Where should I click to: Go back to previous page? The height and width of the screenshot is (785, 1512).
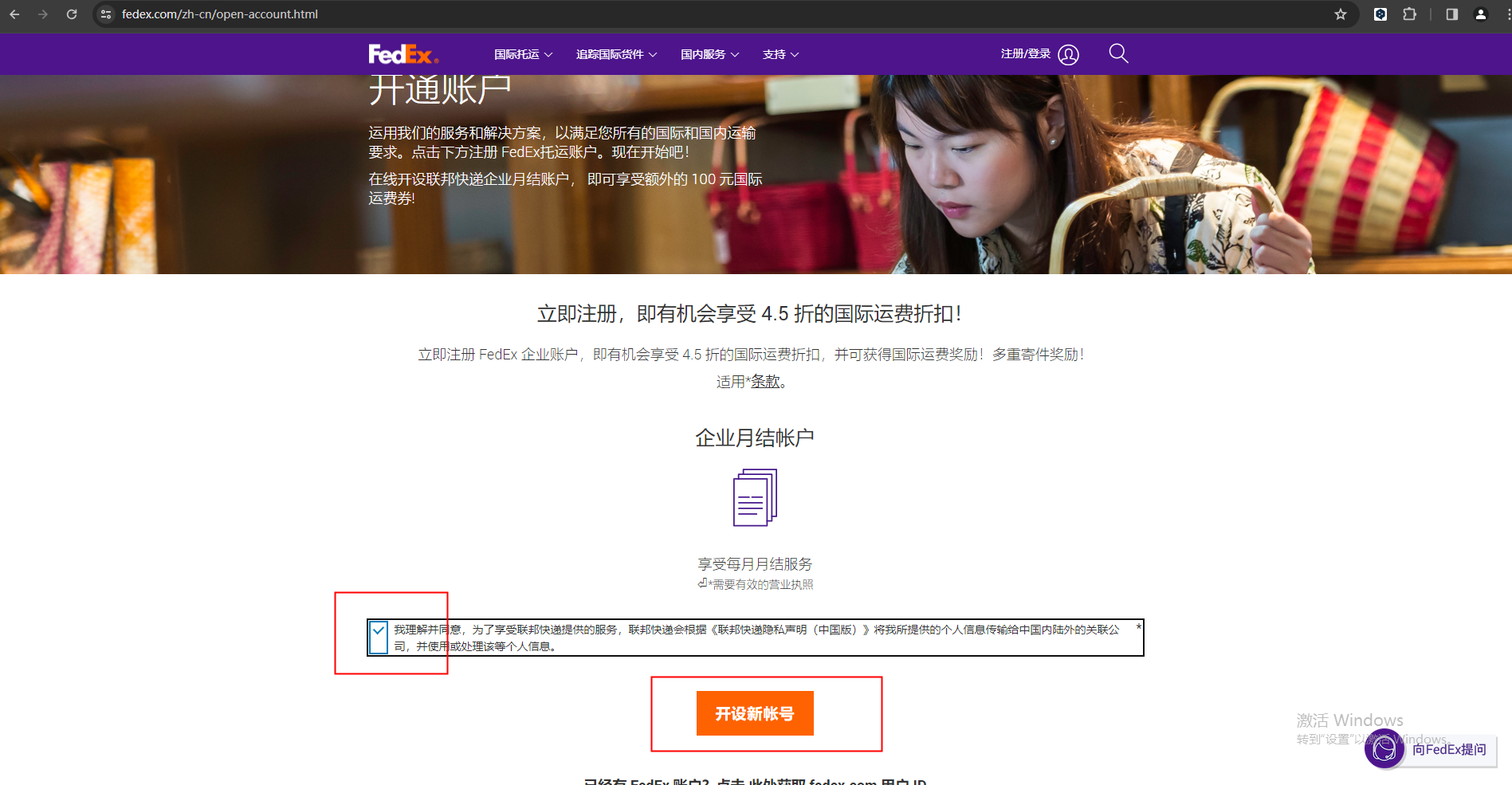tap(14, 14)
